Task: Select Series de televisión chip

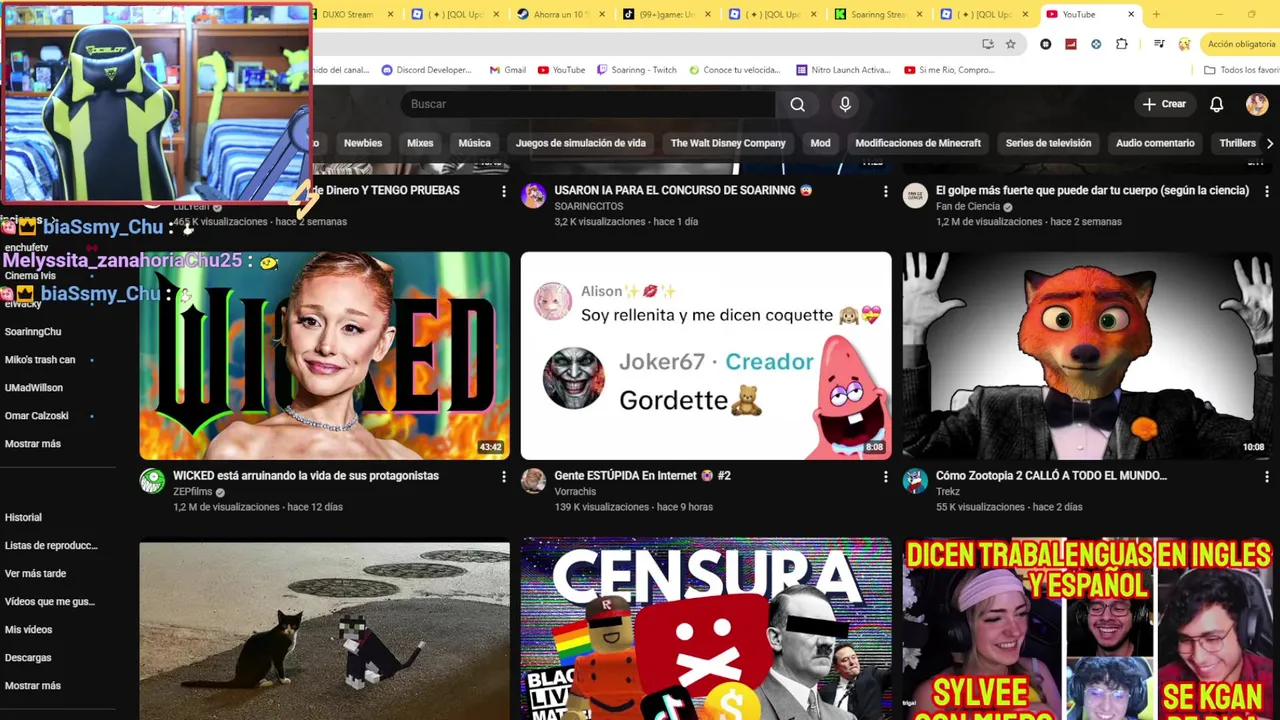Action: [x=1048, y=143]
